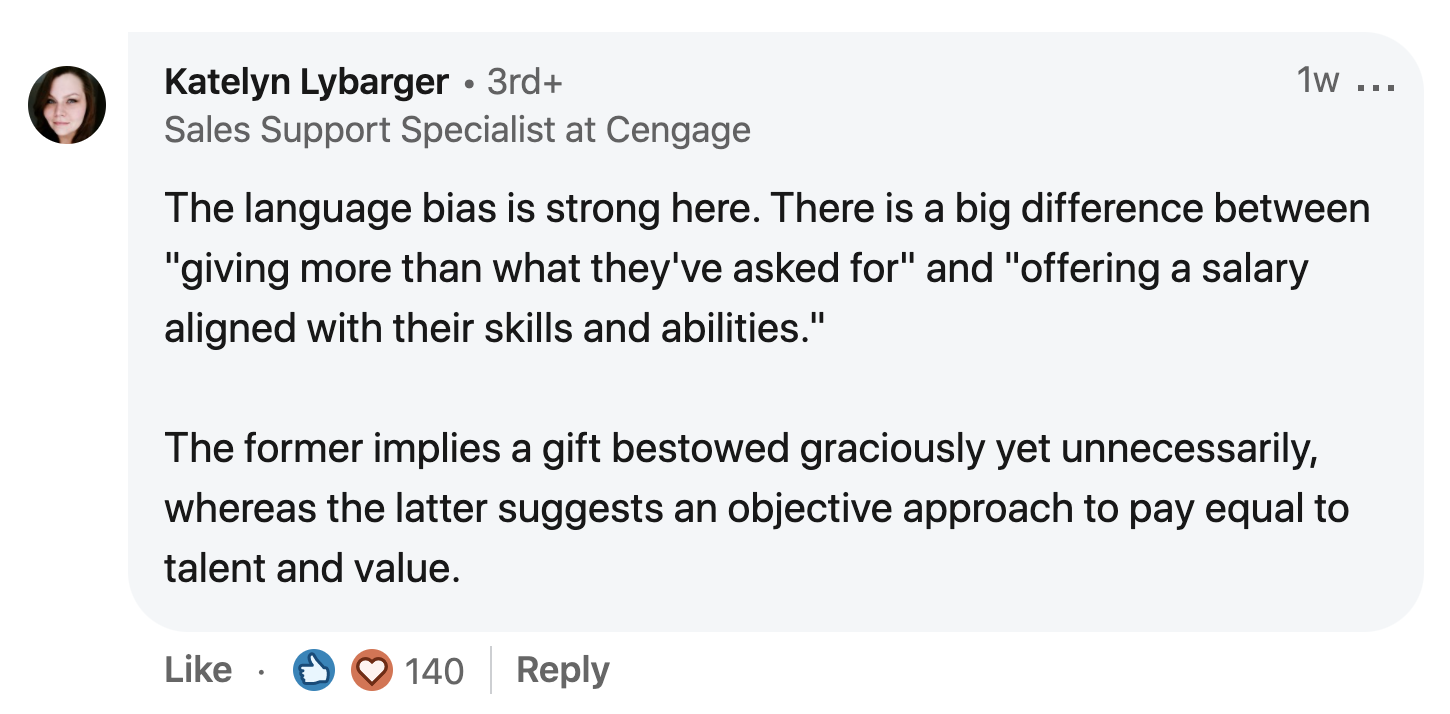Image resolution: width=1450 pixels, height=714 pixels.
Task: Click the word Cengage in the headline
Action: pos(678,130)
